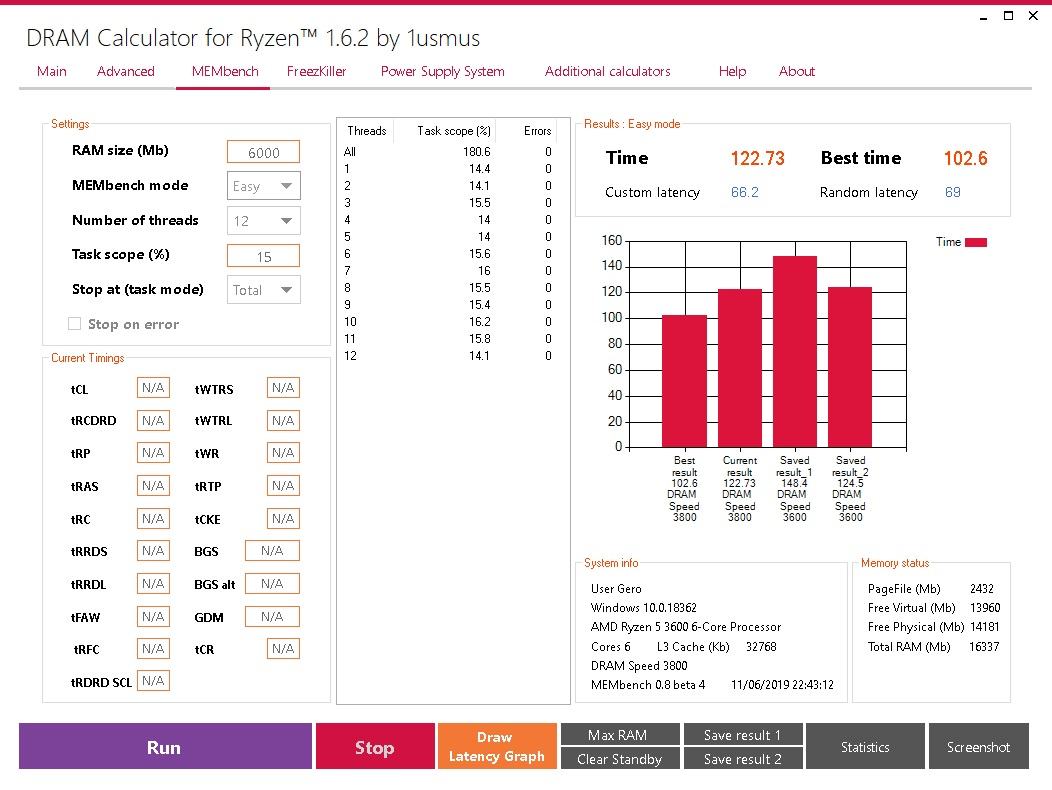Click the tRC timing field
The width and height of the screenshot is (1052, 790).
point(153,519)
